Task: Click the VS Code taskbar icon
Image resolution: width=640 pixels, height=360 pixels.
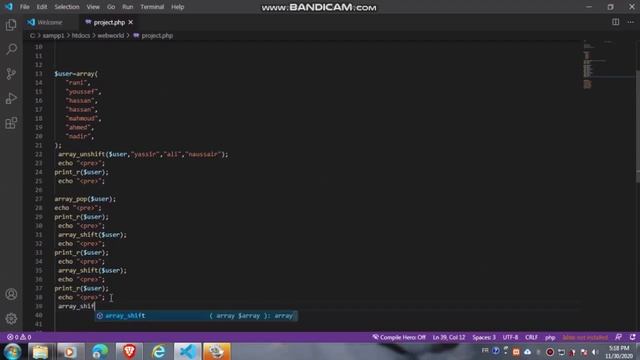Action: point(188,351)
